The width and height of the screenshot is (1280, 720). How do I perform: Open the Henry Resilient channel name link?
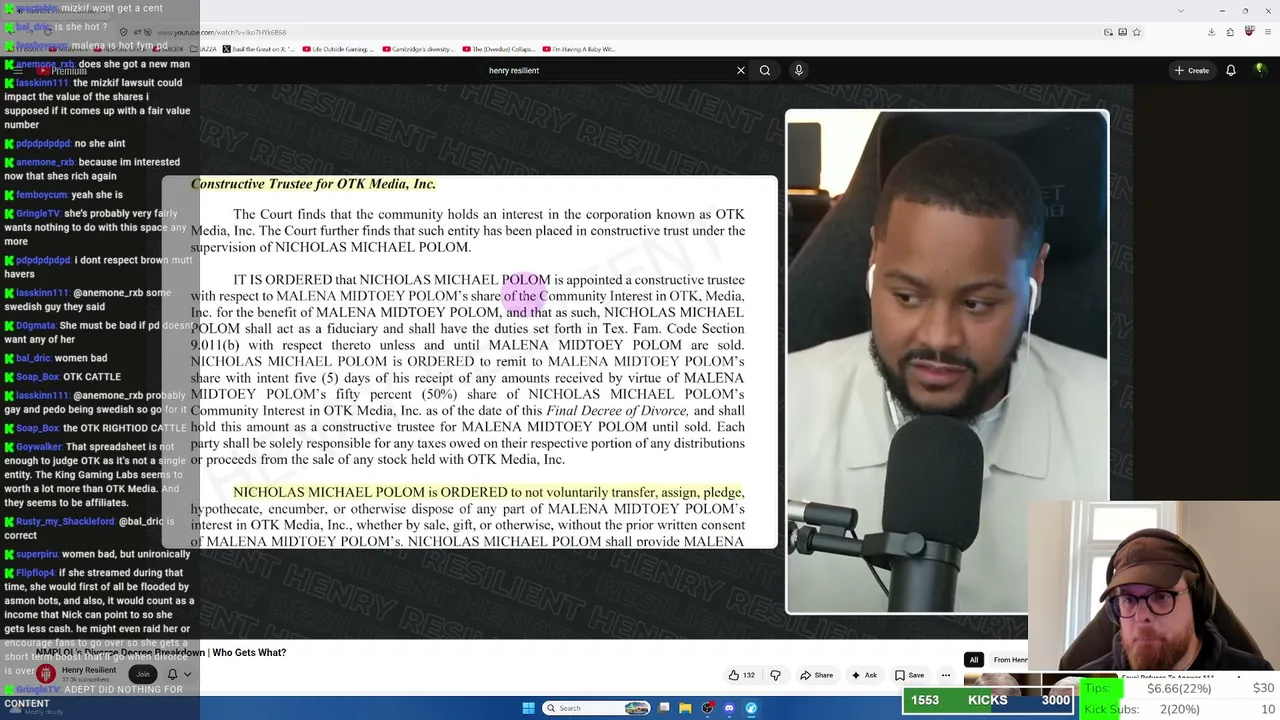click(x=89, y=670)
